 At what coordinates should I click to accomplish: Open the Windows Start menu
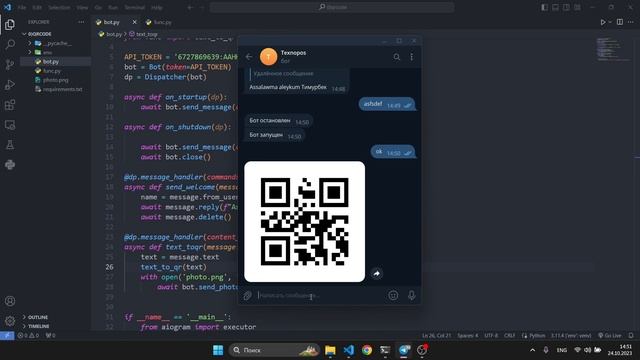pos(218,350)
